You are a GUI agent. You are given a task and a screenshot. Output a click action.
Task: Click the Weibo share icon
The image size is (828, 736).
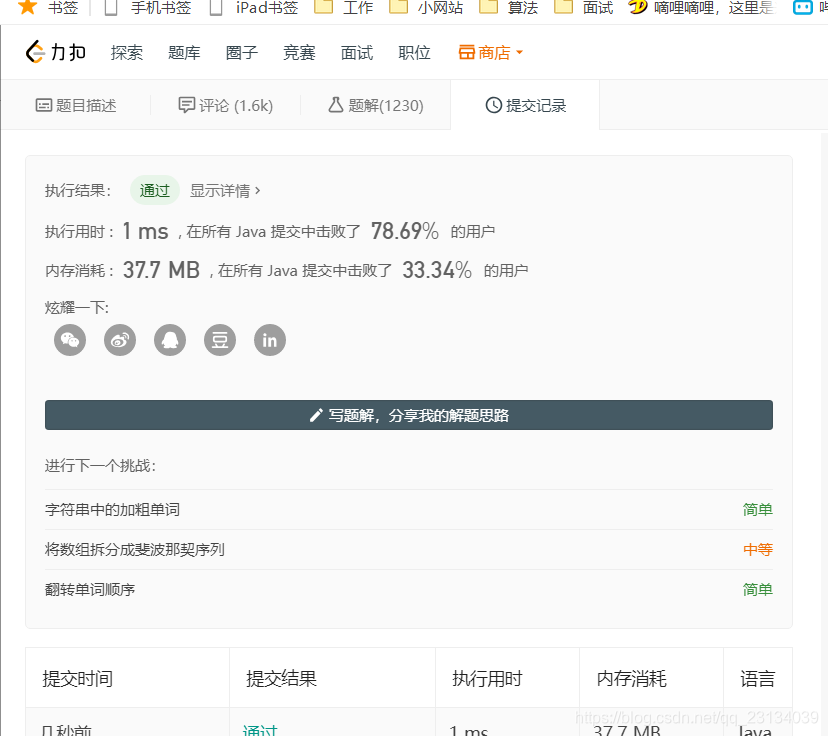pyautogui.click(x=119, y=340)
